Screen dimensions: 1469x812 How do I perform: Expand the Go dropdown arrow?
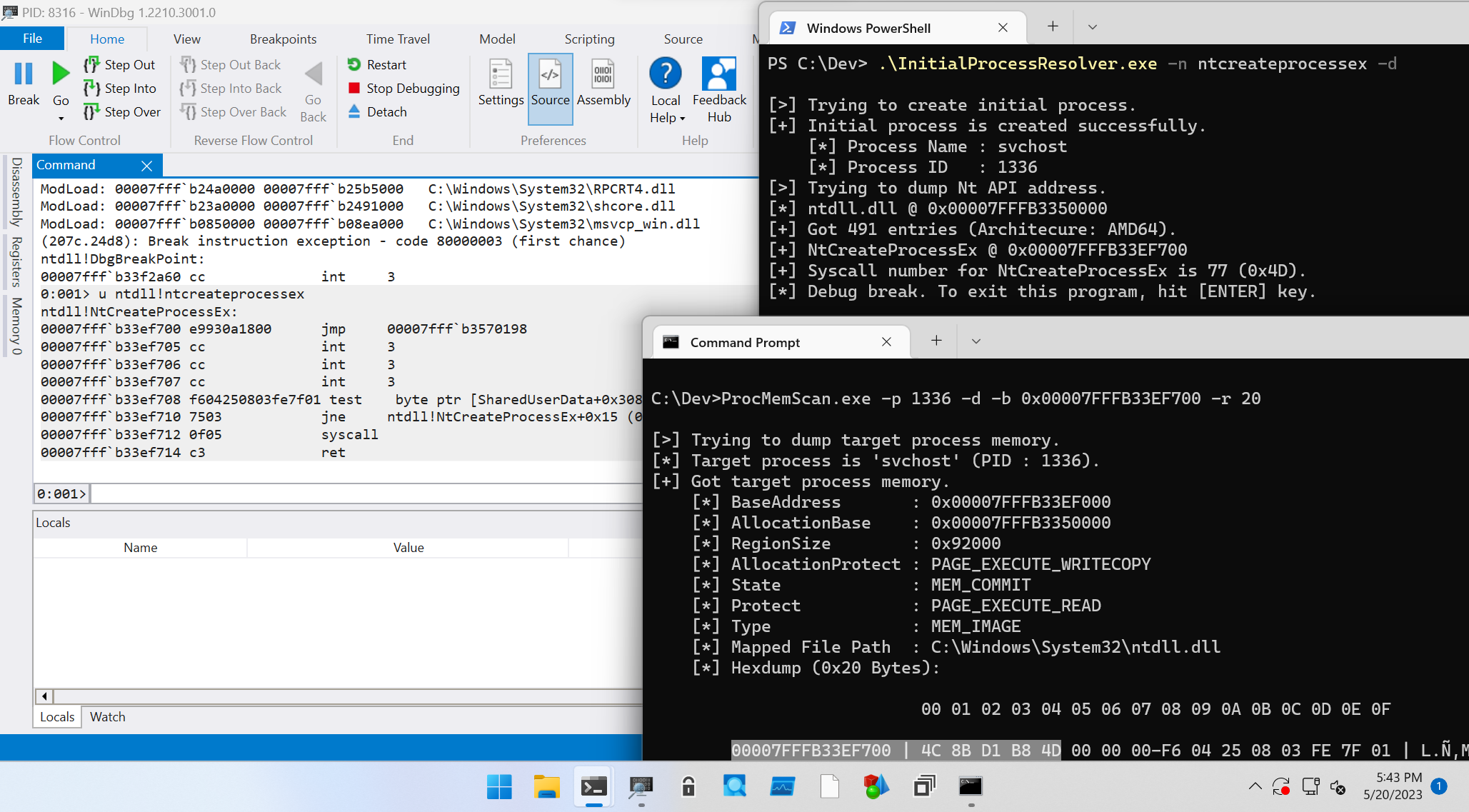(61, 119)
